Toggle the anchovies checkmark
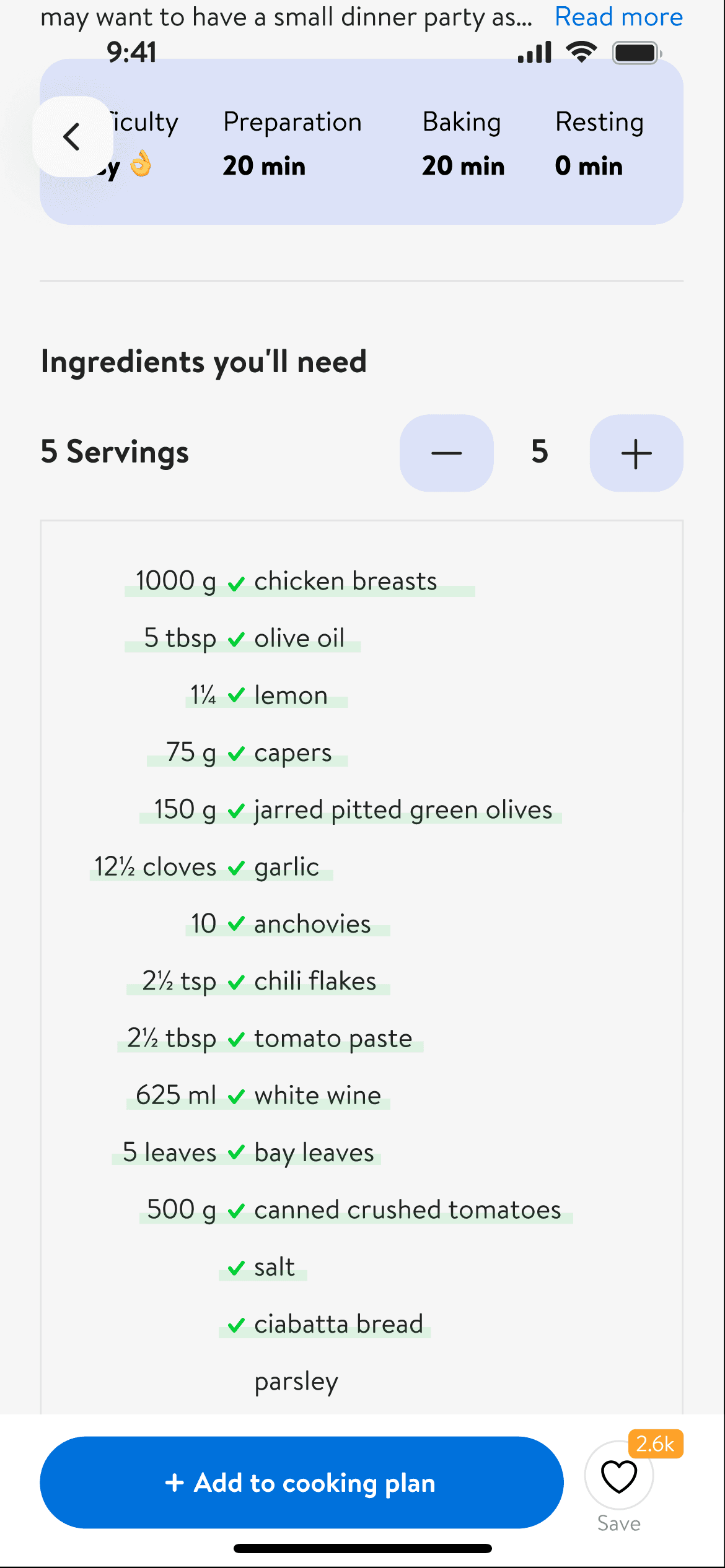725x1568 pixels. [236, 925]
